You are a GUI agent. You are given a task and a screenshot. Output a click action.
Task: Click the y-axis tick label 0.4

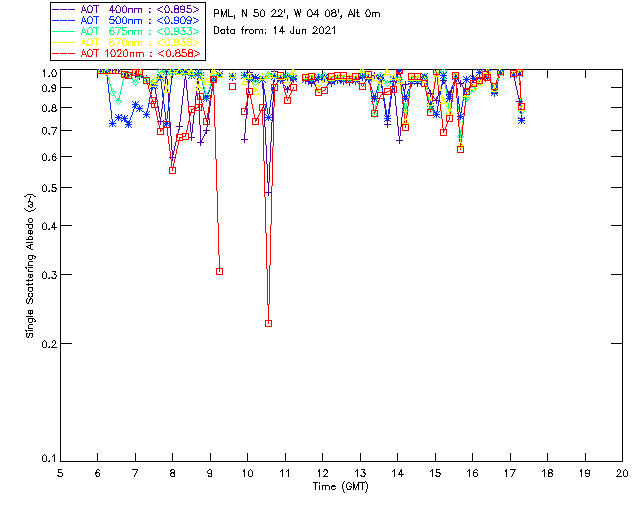[49, 226]
